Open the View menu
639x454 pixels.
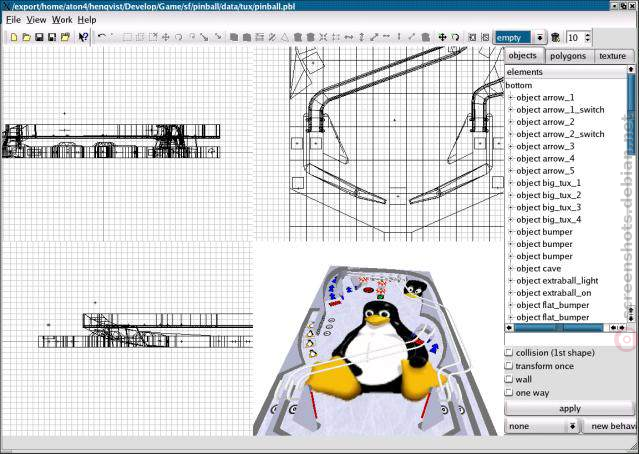coord(36,20)
